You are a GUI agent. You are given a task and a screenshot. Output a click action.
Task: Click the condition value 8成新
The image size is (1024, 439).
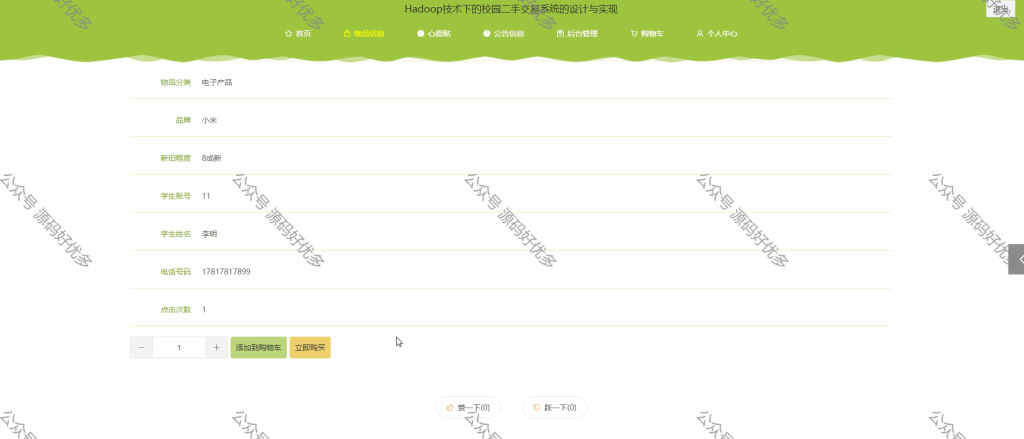pyautogui.click(x=212, y=158)
